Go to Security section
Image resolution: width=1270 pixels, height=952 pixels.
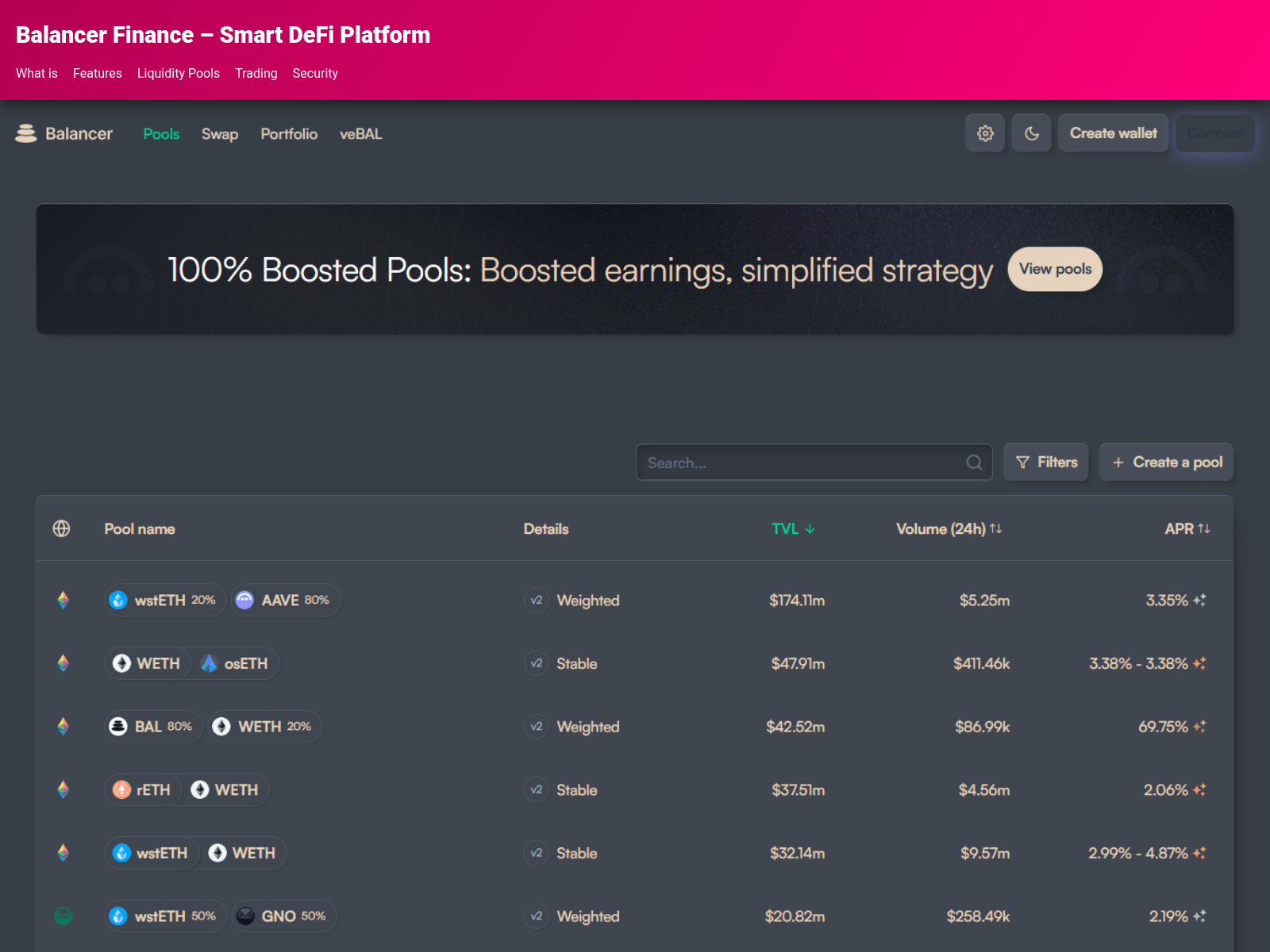coord(315,73)
